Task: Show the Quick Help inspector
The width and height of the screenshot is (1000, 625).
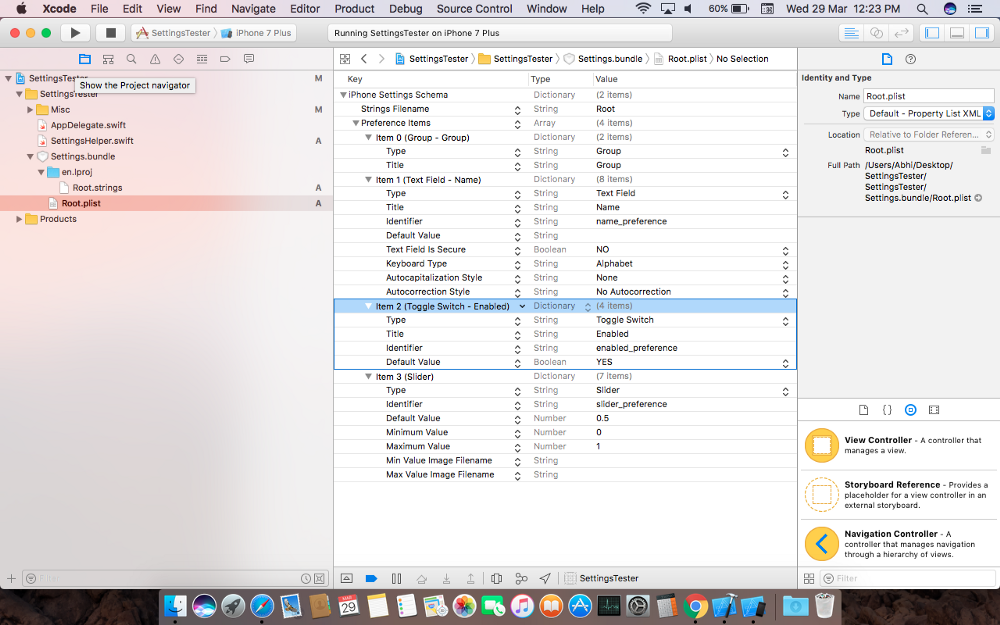Action: 911,59
